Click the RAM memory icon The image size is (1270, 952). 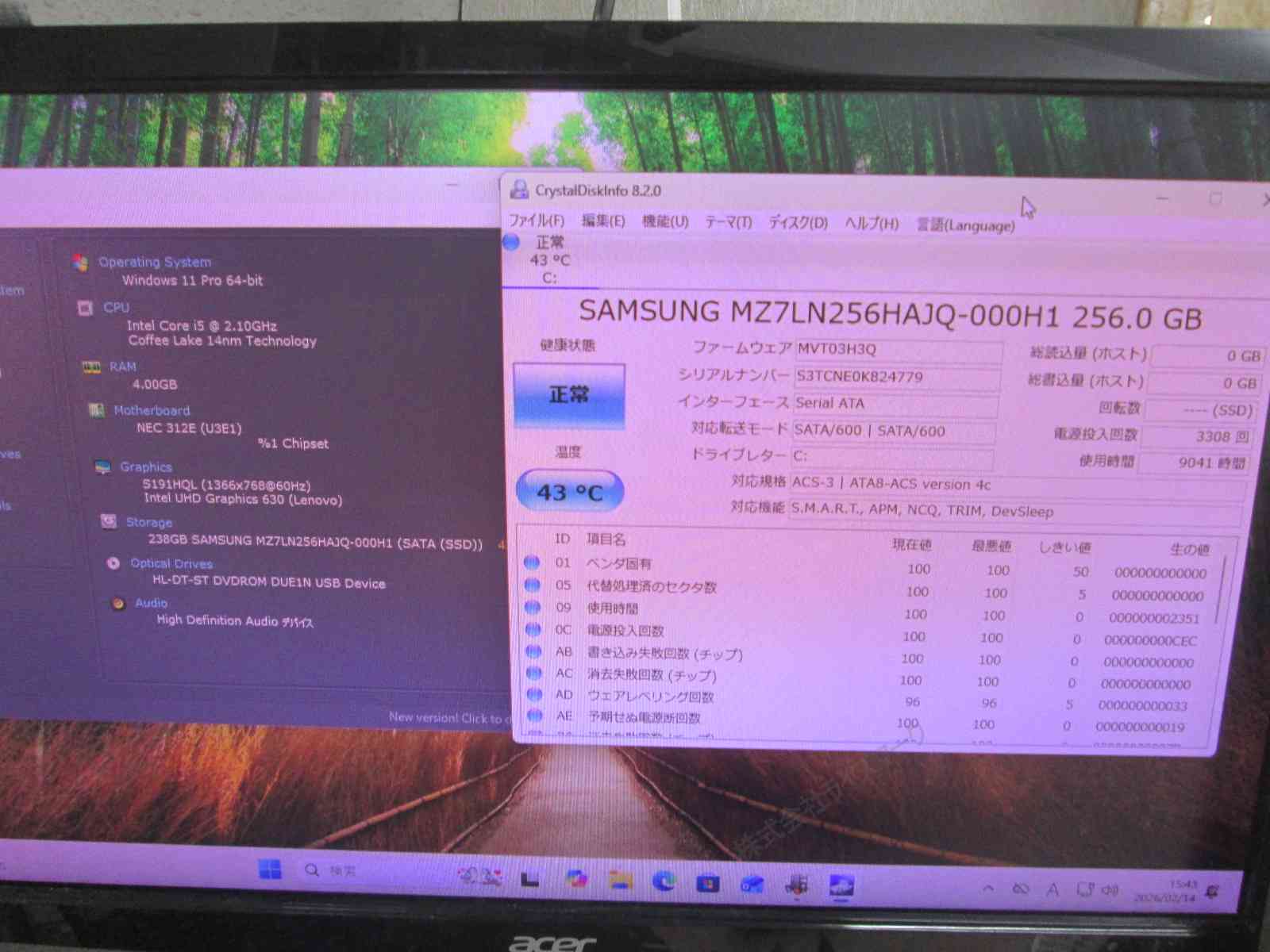click(91, 367)
